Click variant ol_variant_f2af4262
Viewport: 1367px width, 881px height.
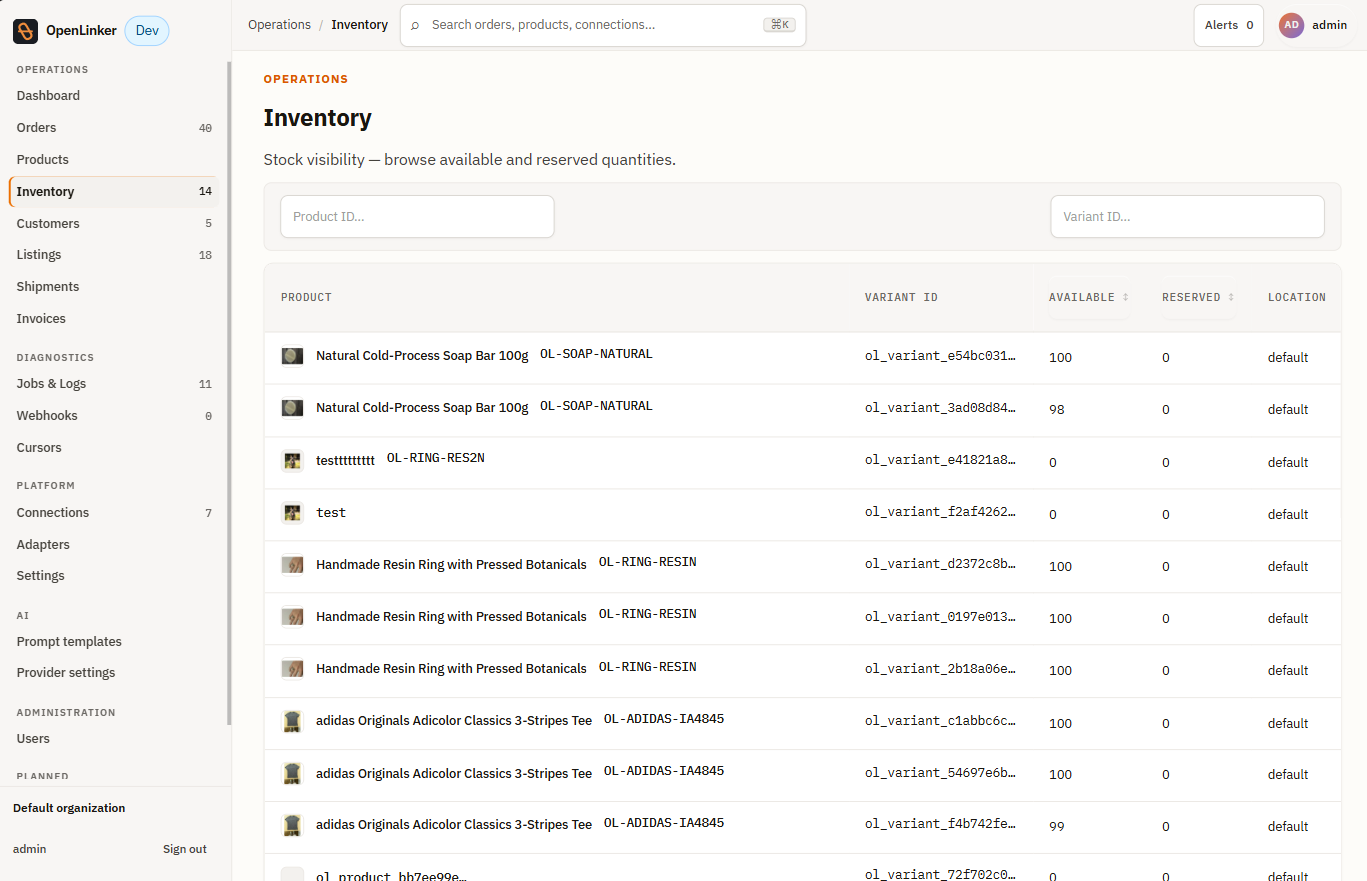click(940, 514)
